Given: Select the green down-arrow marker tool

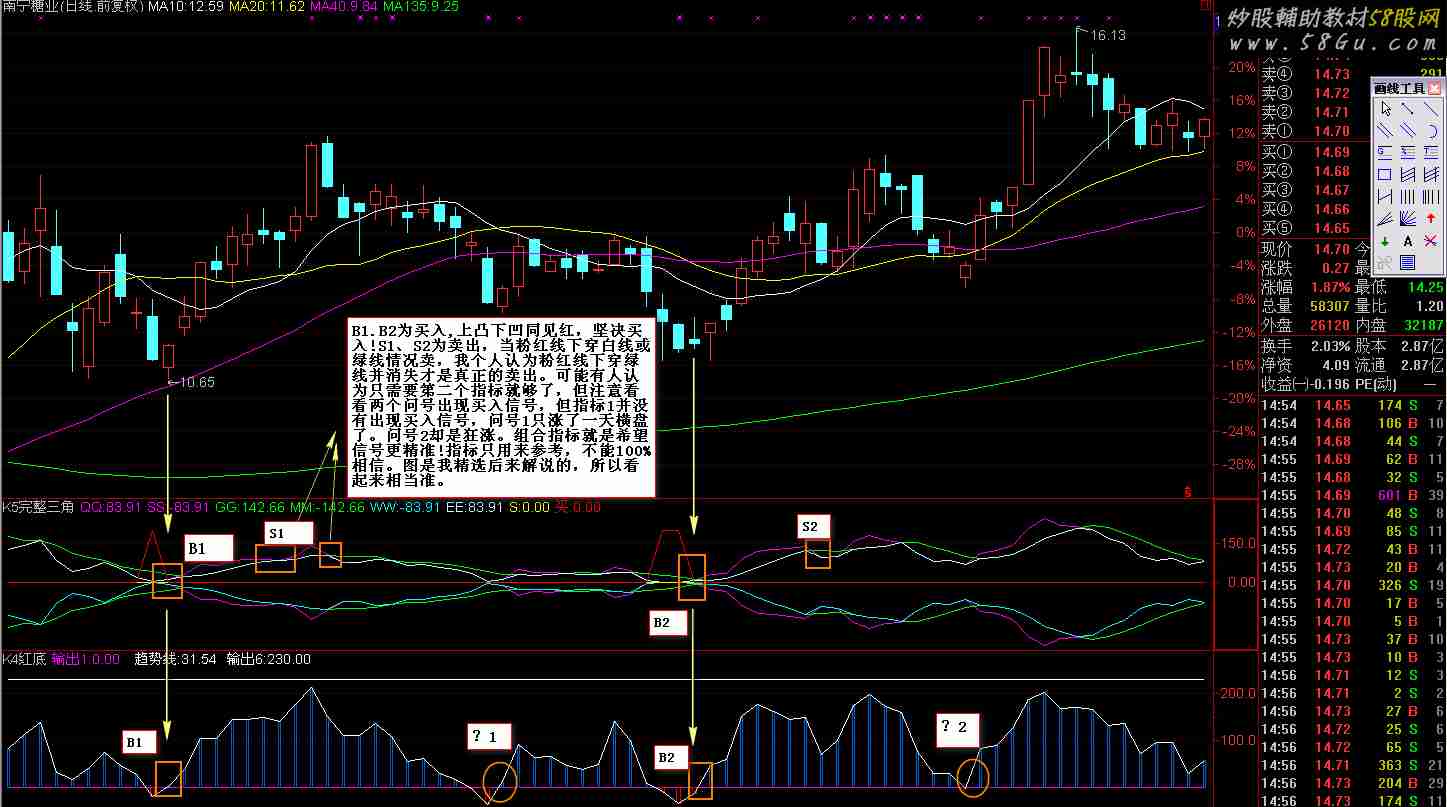Looking at the screenshot, I should point(1385,241).
